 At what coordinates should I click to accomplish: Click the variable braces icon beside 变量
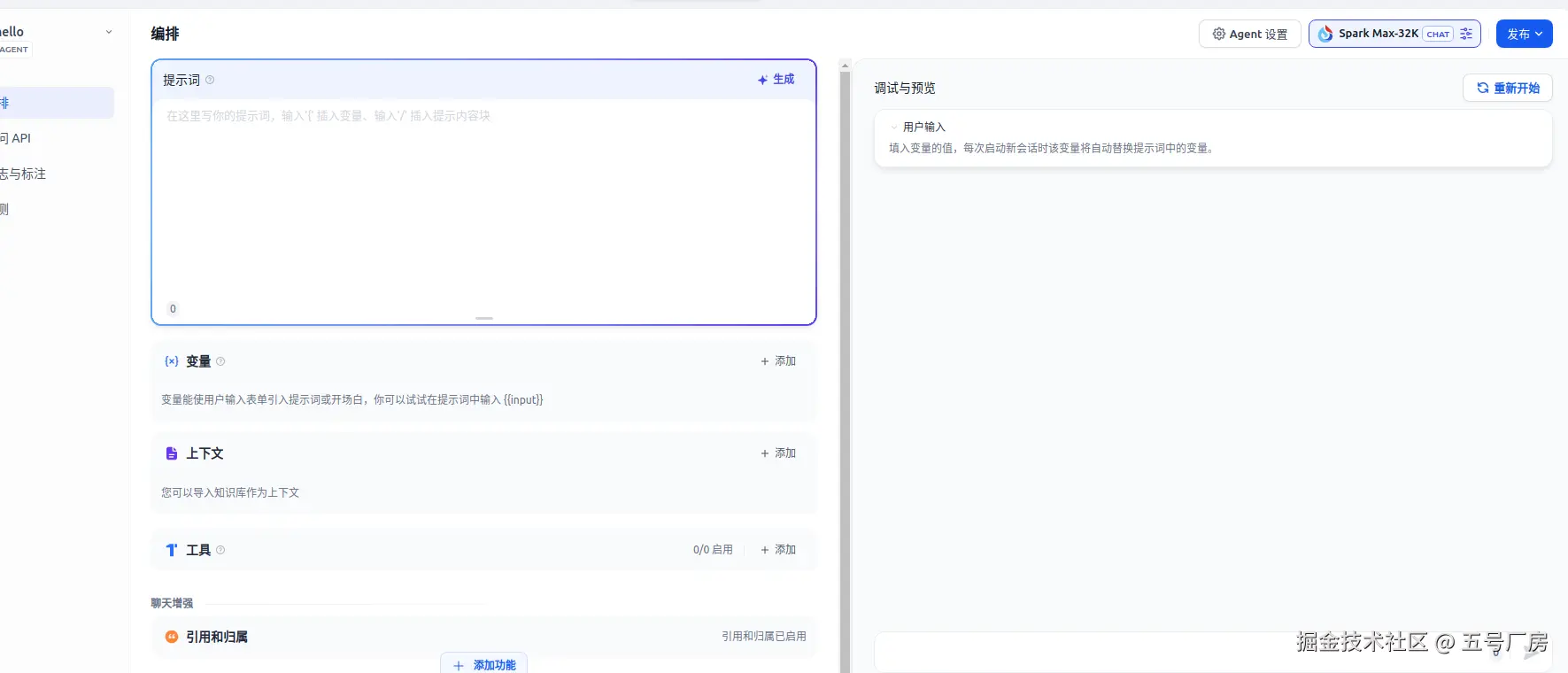[172, 361]
